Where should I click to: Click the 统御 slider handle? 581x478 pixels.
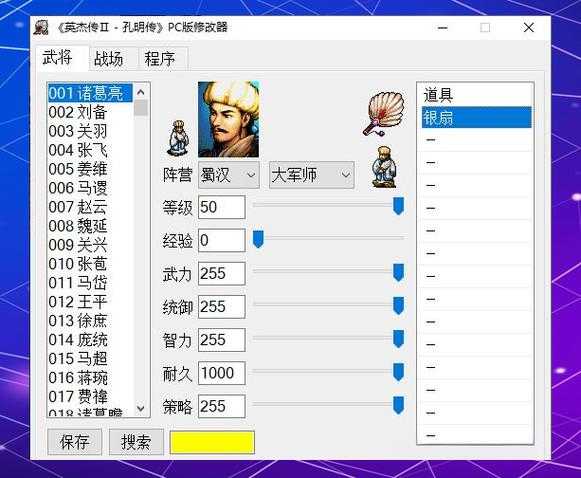(x=398, y=305)
